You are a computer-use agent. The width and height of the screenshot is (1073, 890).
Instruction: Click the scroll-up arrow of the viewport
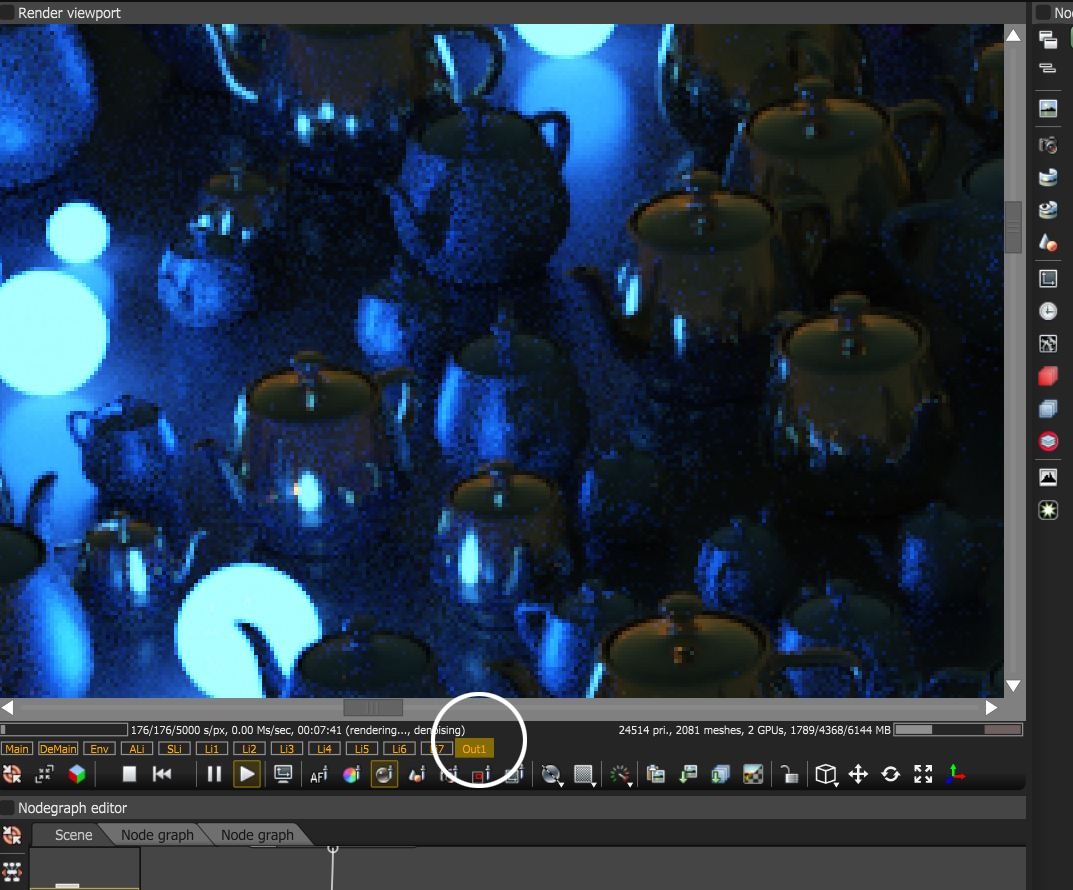pos(1013,35)
